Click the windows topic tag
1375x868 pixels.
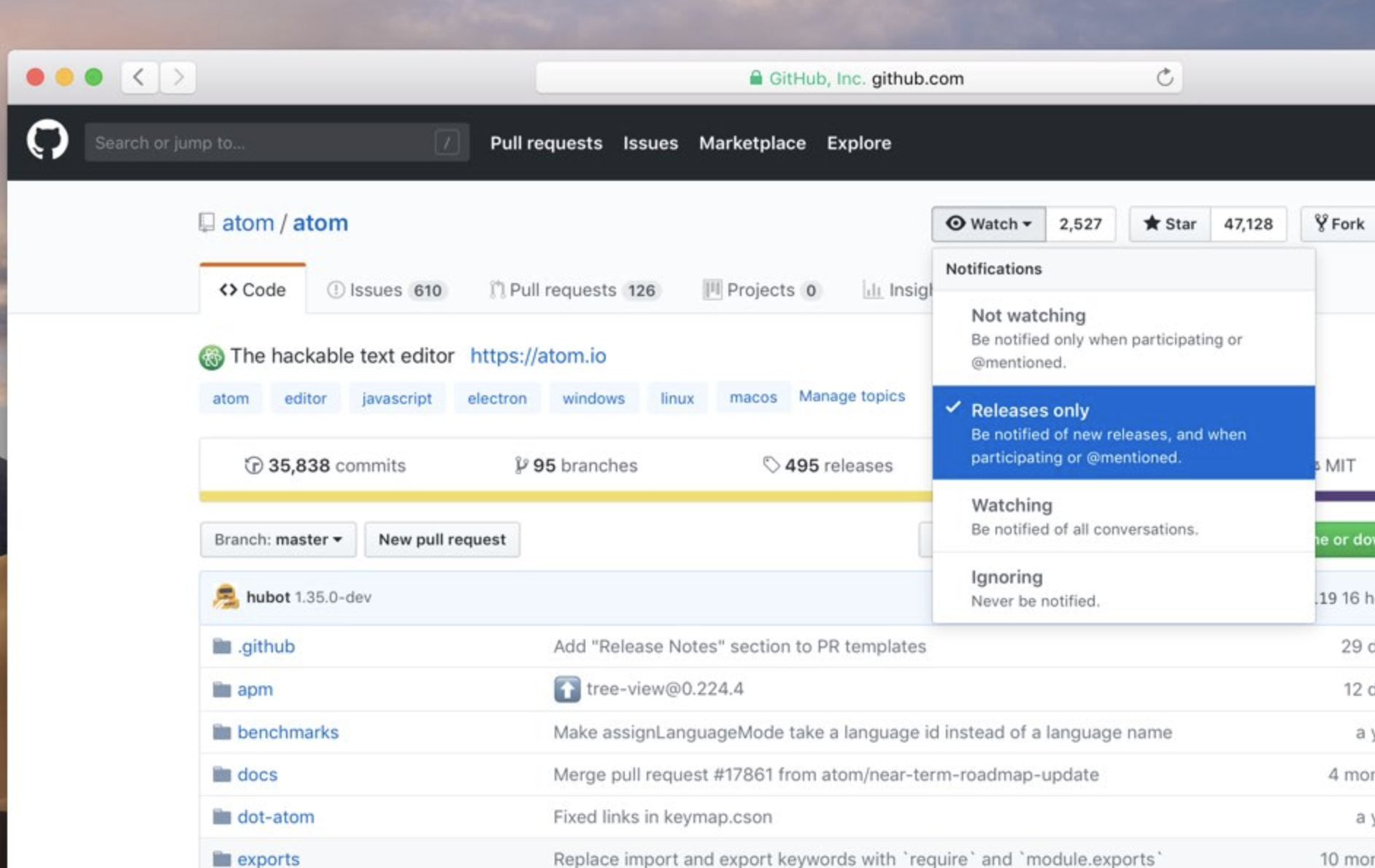[593, 398]
